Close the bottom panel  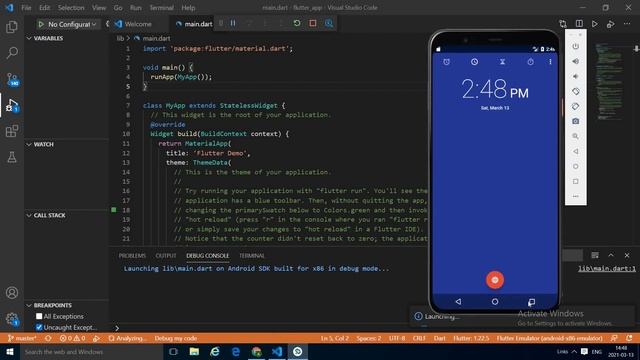[627, 256]
